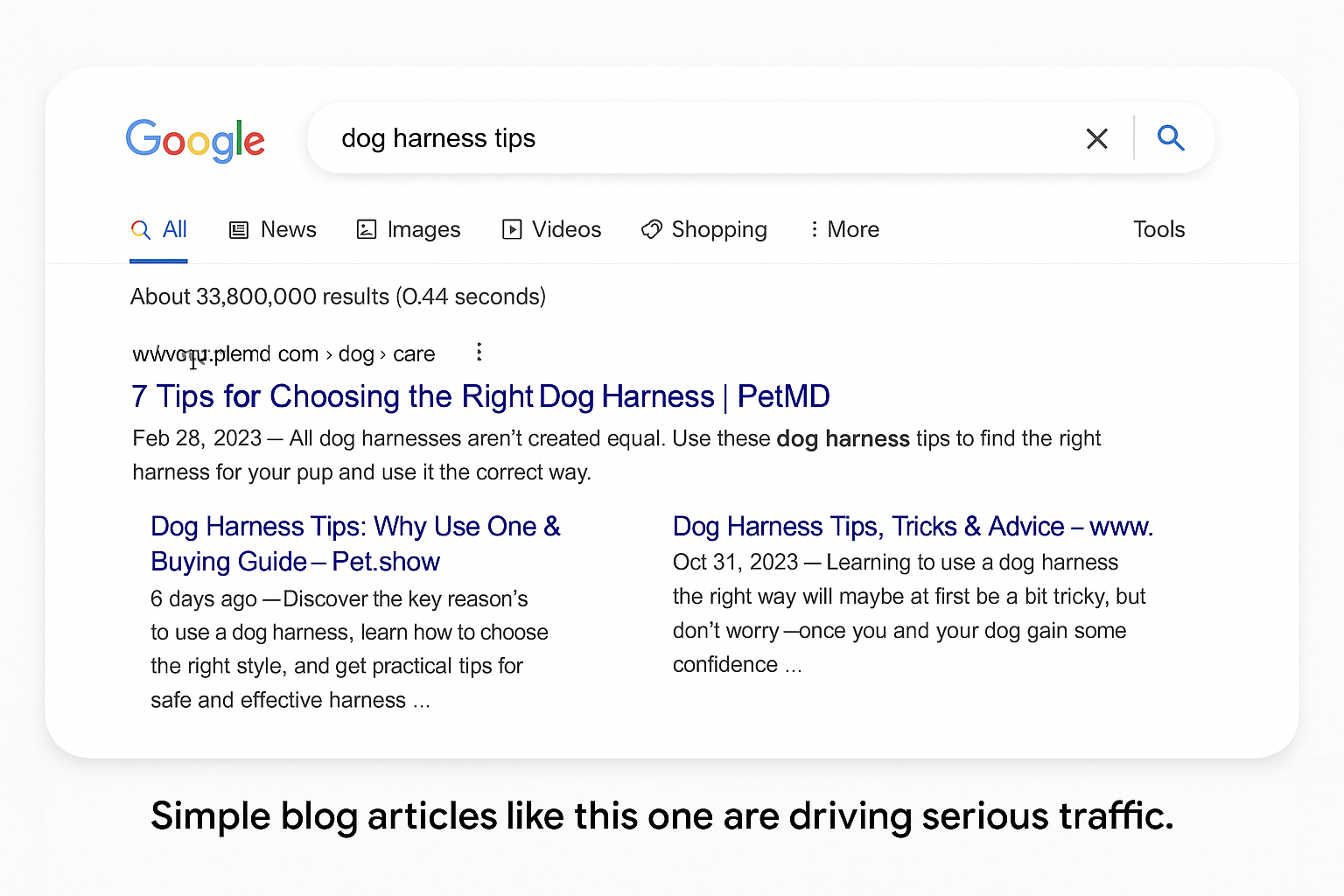This screenshot has height=896, width=1344.
Task: Click the snippet starting with 6 days ago
Action: 349,649
